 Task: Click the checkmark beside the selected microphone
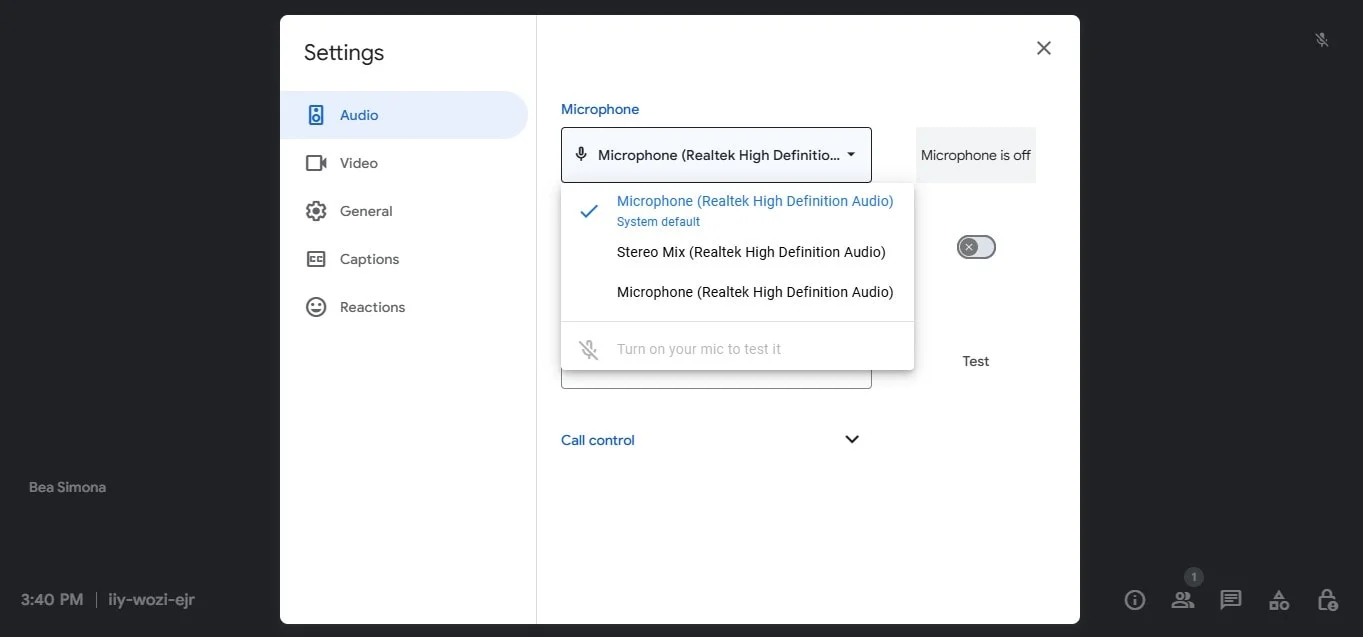pos(589,211)
